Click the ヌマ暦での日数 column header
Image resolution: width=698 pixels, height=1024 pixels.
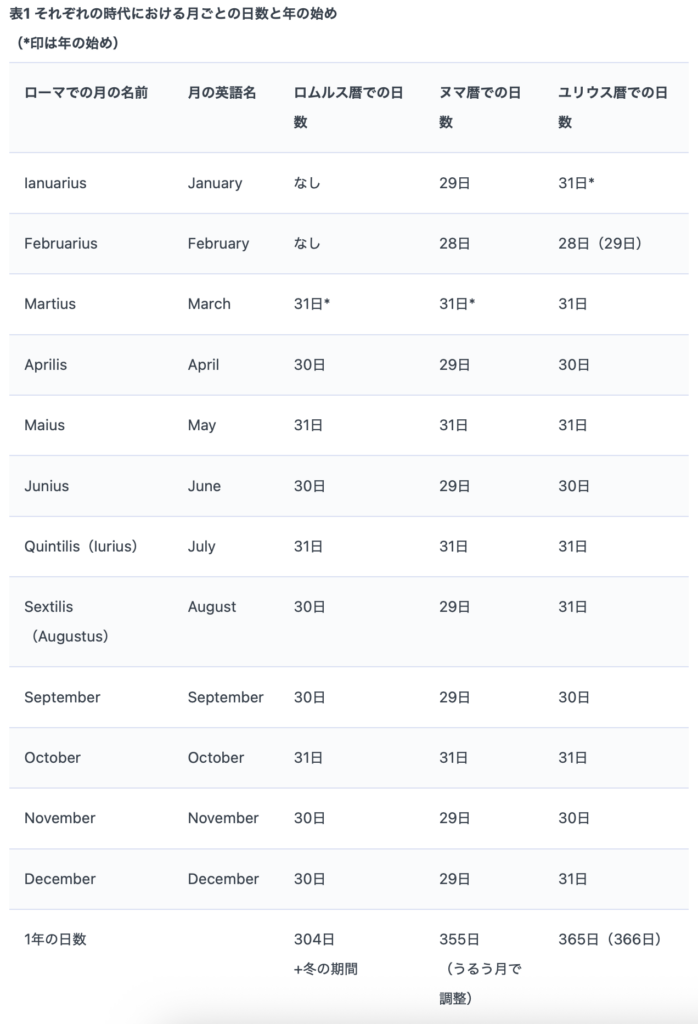pyautogui.click(x=480, y=107)
